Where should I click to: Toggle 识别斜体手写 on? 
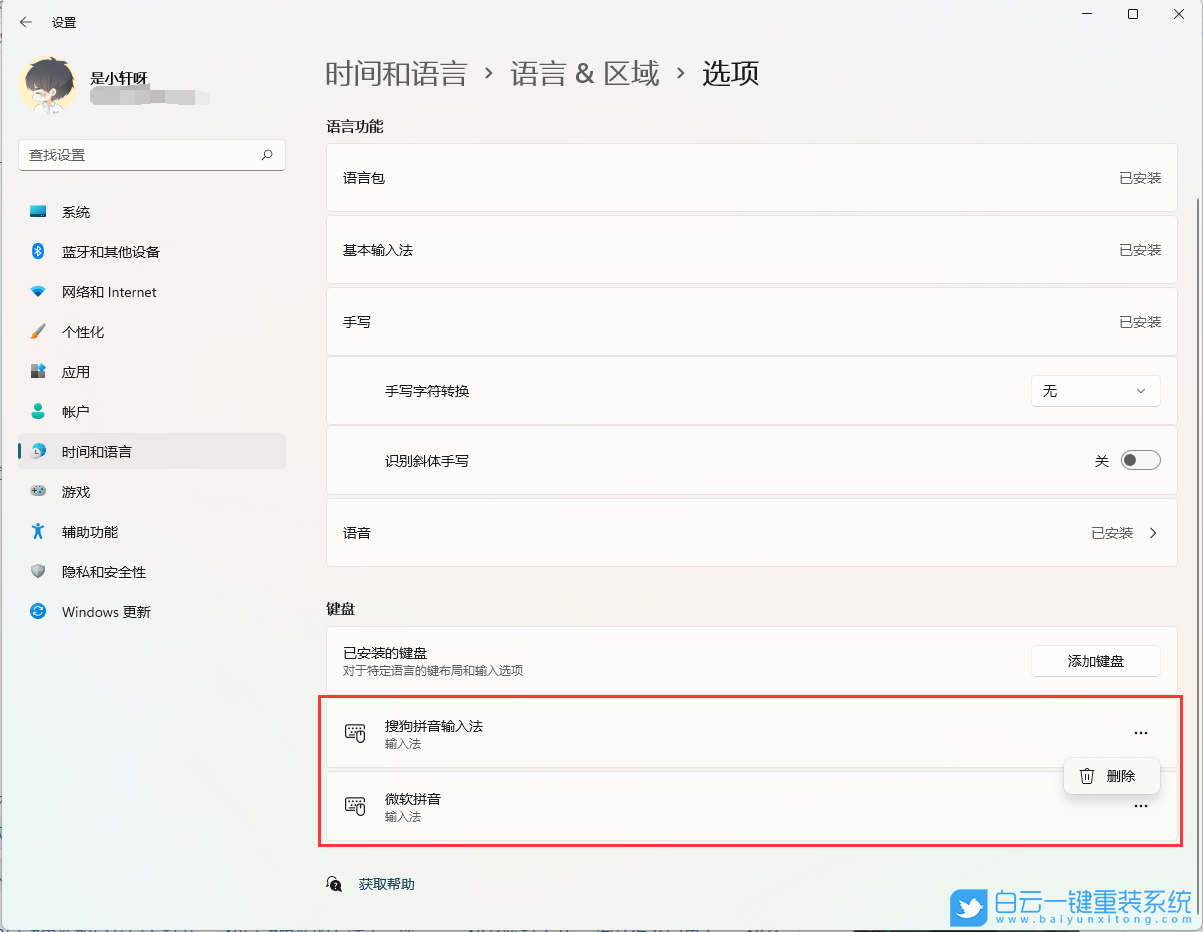click(1139, 459)
